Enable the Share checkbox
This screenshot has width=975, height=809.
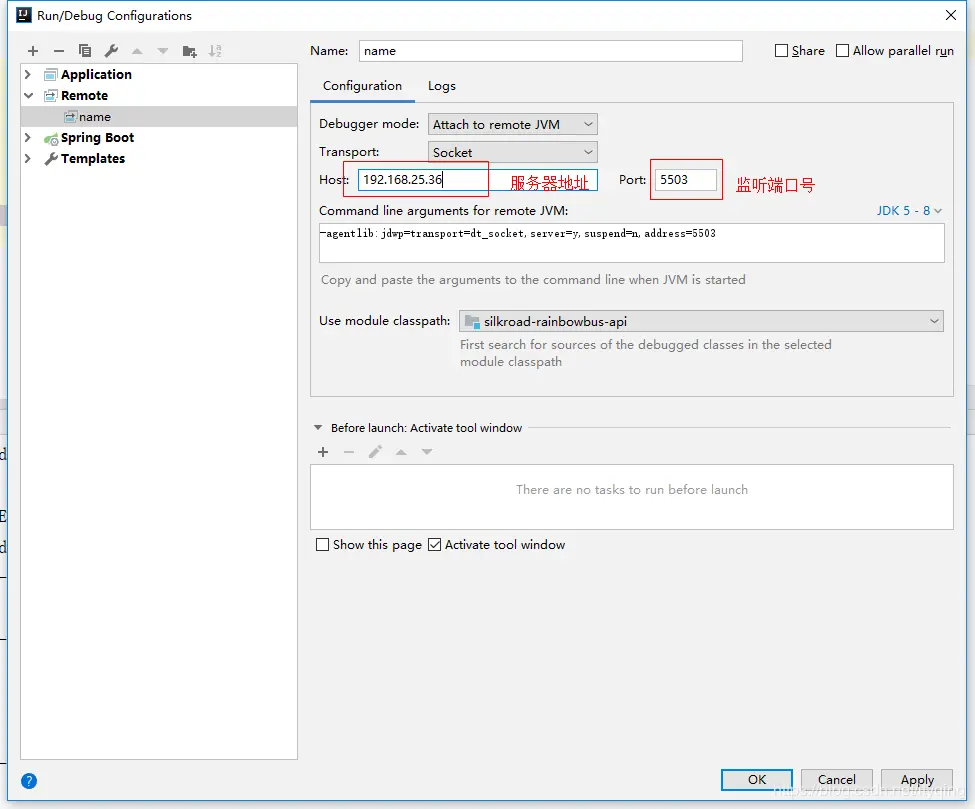pos(782,50)
